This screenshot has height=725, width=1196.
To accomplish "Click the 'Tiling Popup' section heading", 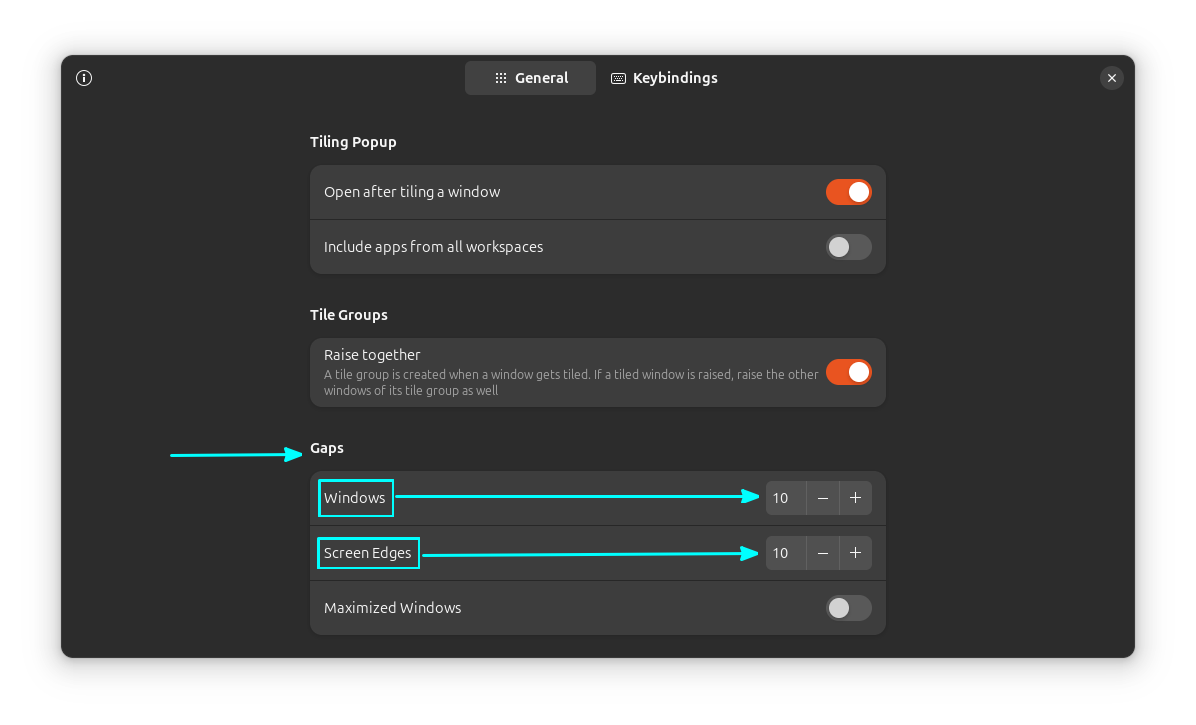I will pos(353,141).
